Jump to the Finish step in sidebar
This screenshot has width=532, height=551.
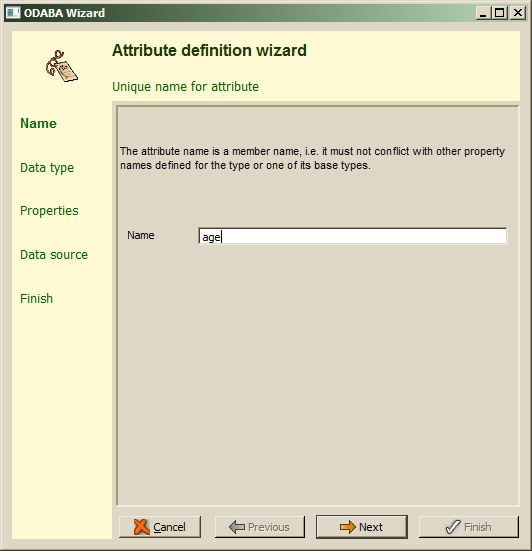[x=37, y=299]
